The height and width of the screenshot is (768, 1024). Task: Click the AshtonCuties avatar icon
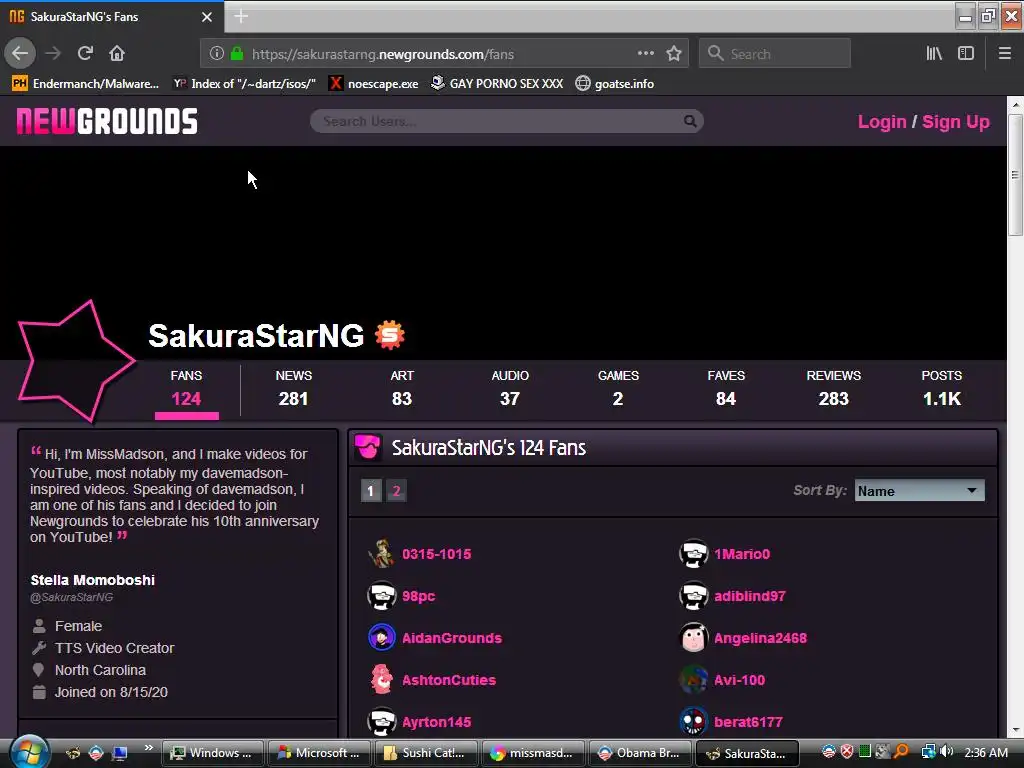tap(381, 680)
